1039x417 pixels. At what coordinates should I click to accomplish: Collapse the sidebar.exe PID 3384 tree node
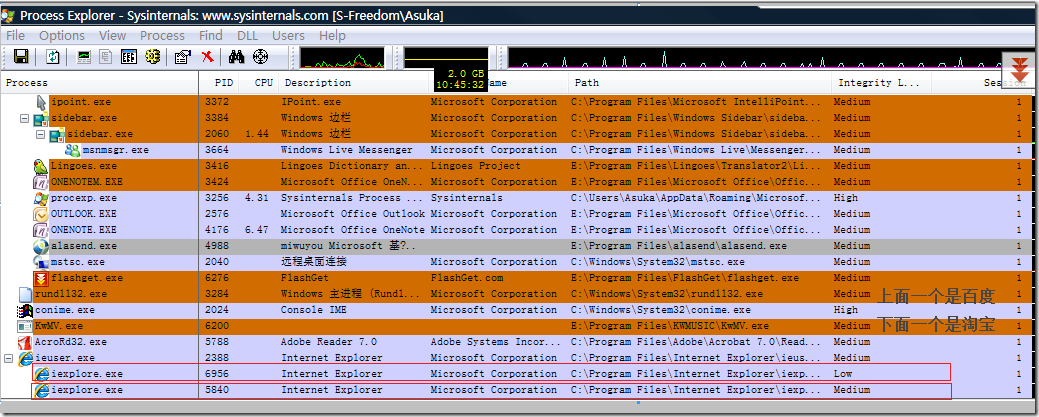pos(25,118)
